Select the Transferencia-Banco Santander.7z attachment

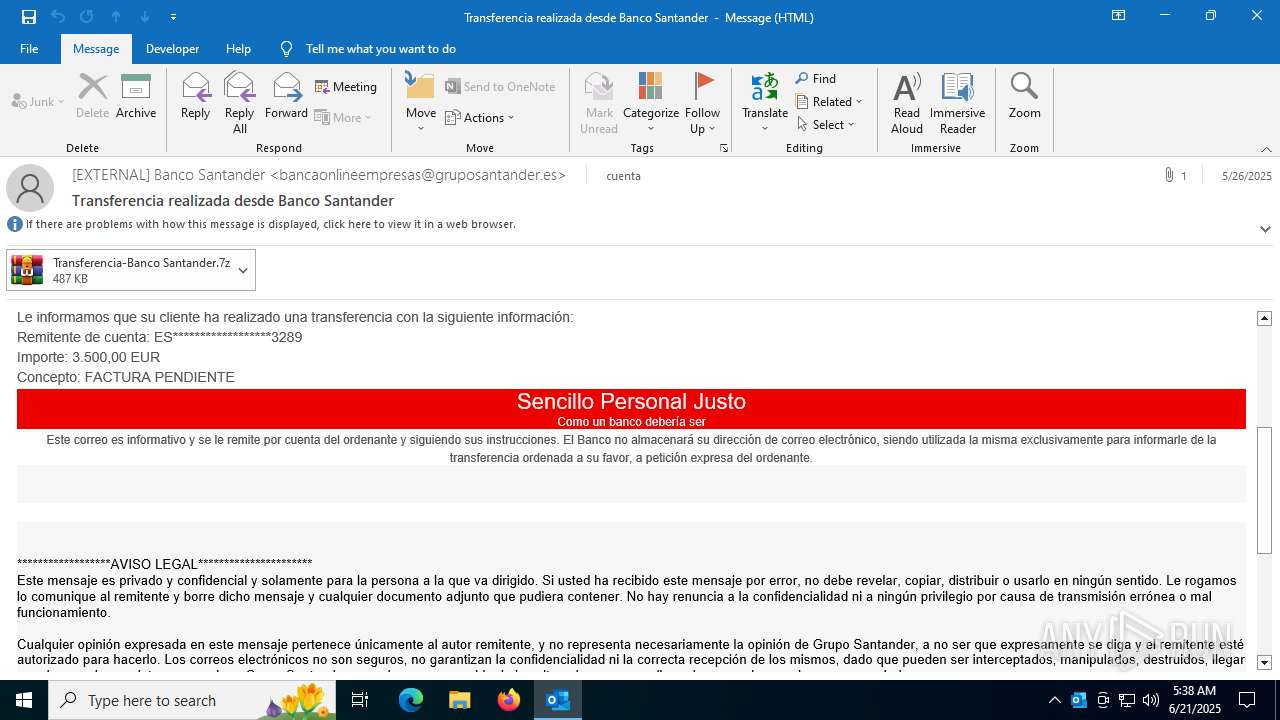click(x=120, y=270)
